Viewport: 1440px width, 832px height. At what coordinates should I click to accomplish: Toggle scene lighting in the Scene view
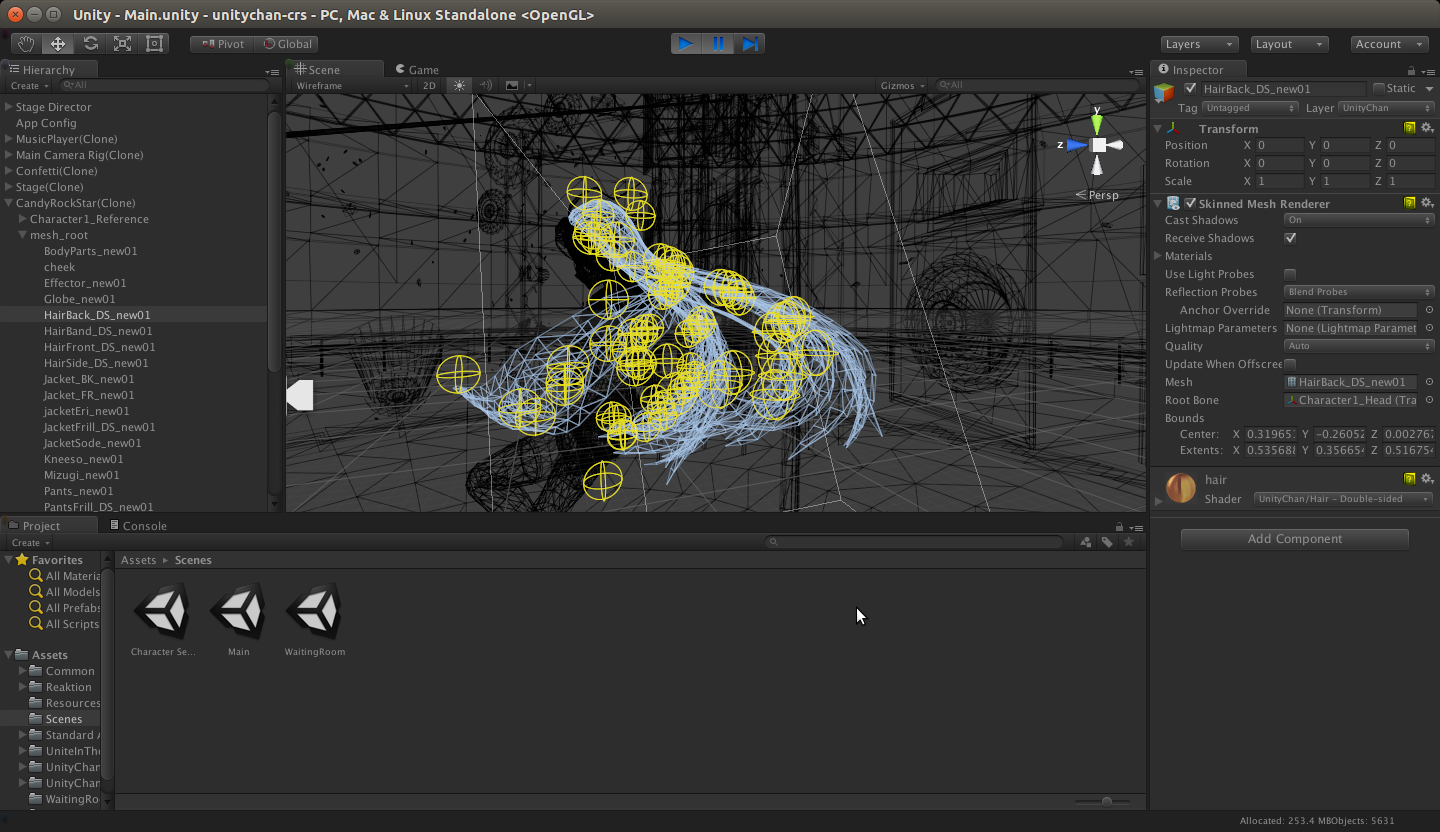tap(458, 85)
